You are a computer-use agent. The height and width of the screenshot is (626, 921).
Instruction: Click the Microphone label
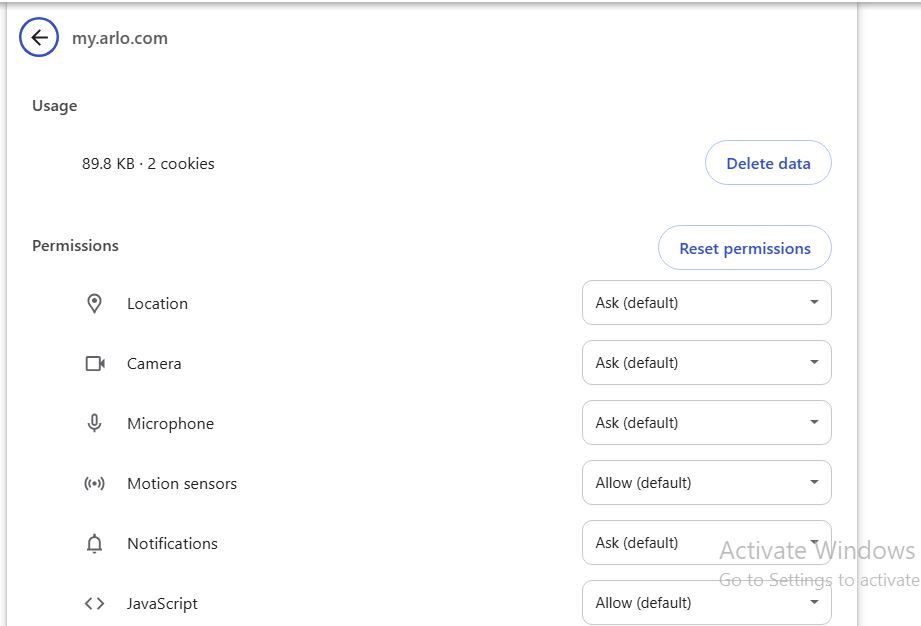click(170, 423)
